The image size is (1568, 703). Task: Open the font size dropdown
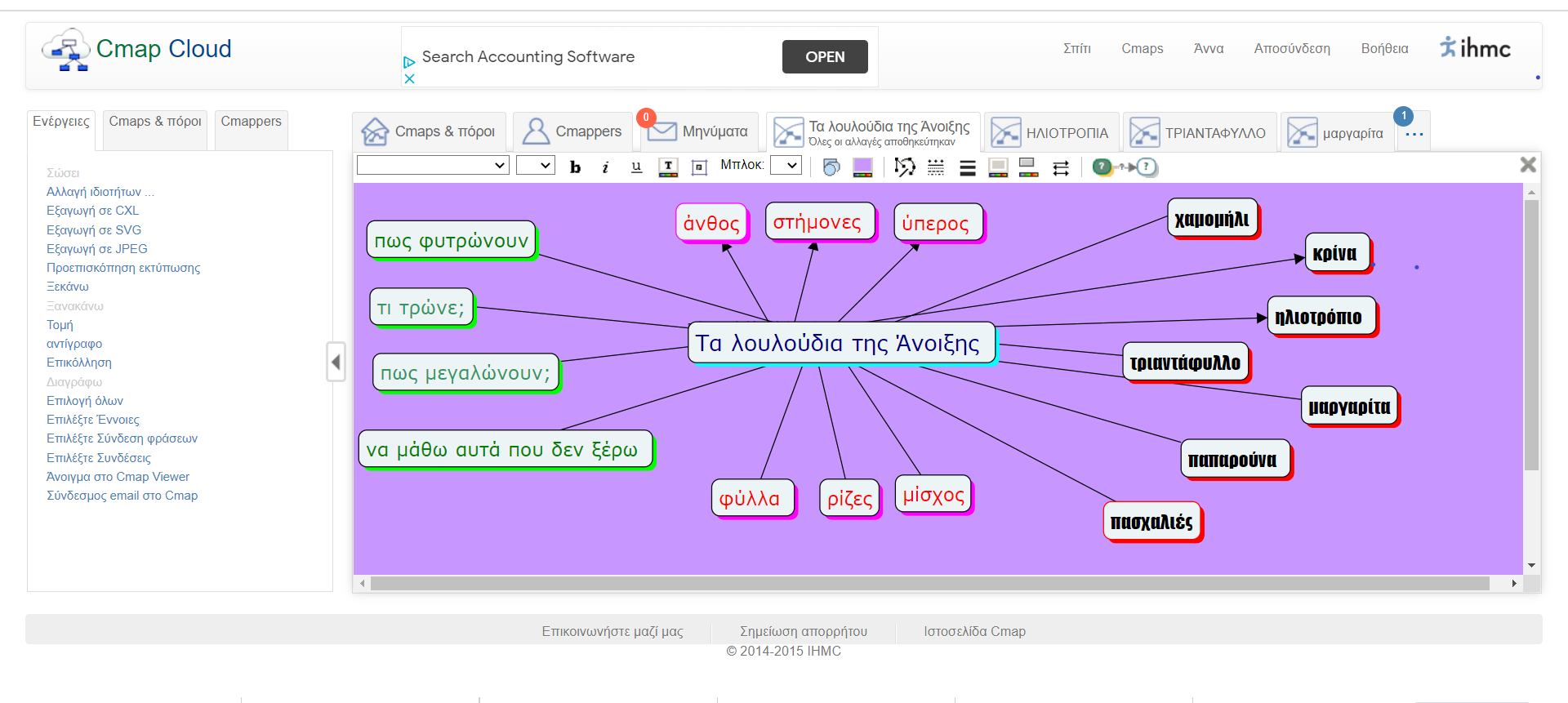point(536,165)
